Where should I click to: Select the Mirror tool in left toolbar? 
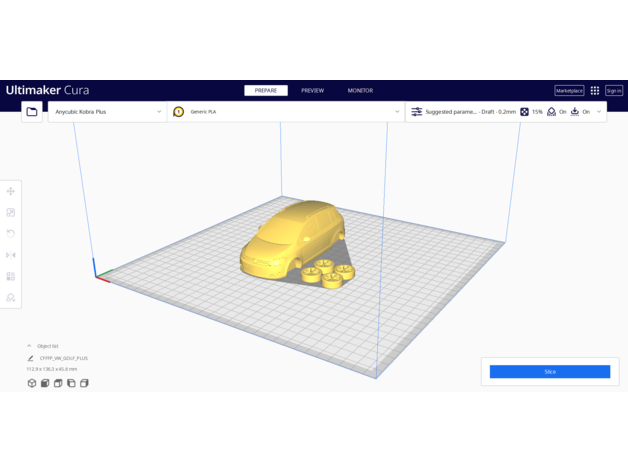[x=11, y=255]
